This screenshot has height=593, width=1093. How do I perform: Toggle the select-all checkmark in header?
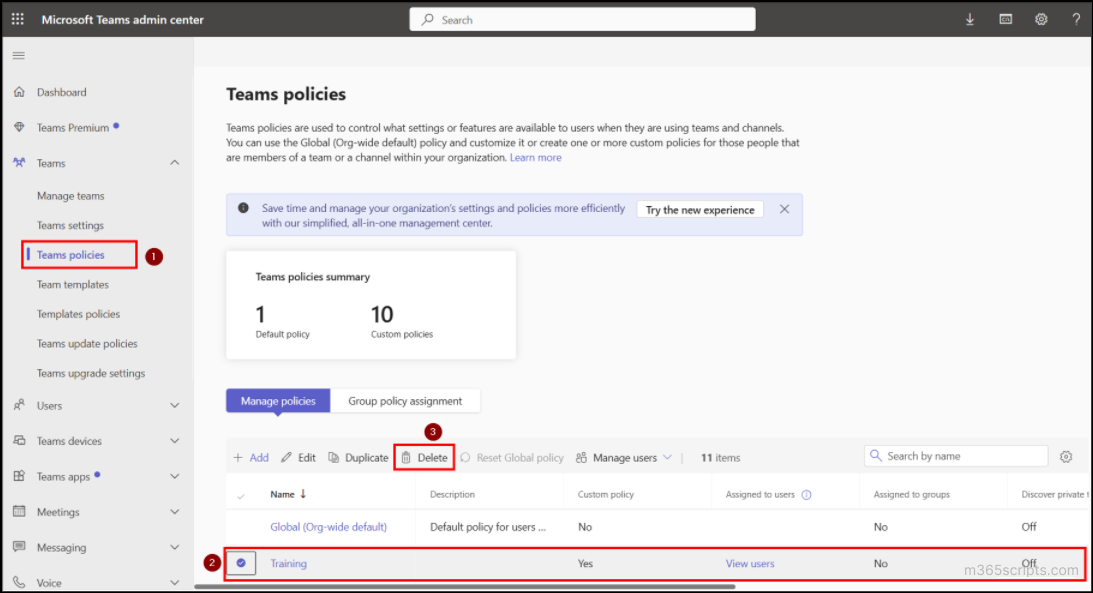coord(241,495)
